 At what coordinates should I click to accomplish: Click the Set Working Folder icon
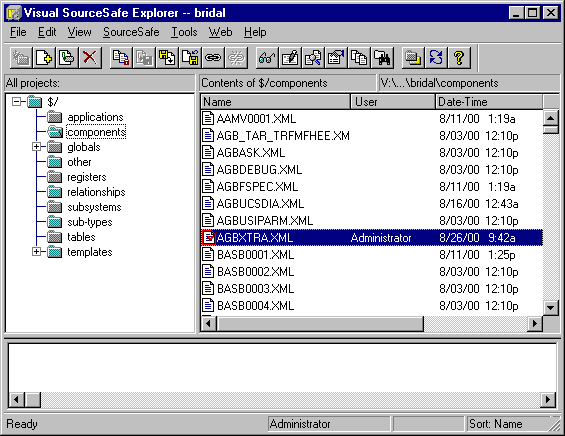click(413, 58)
